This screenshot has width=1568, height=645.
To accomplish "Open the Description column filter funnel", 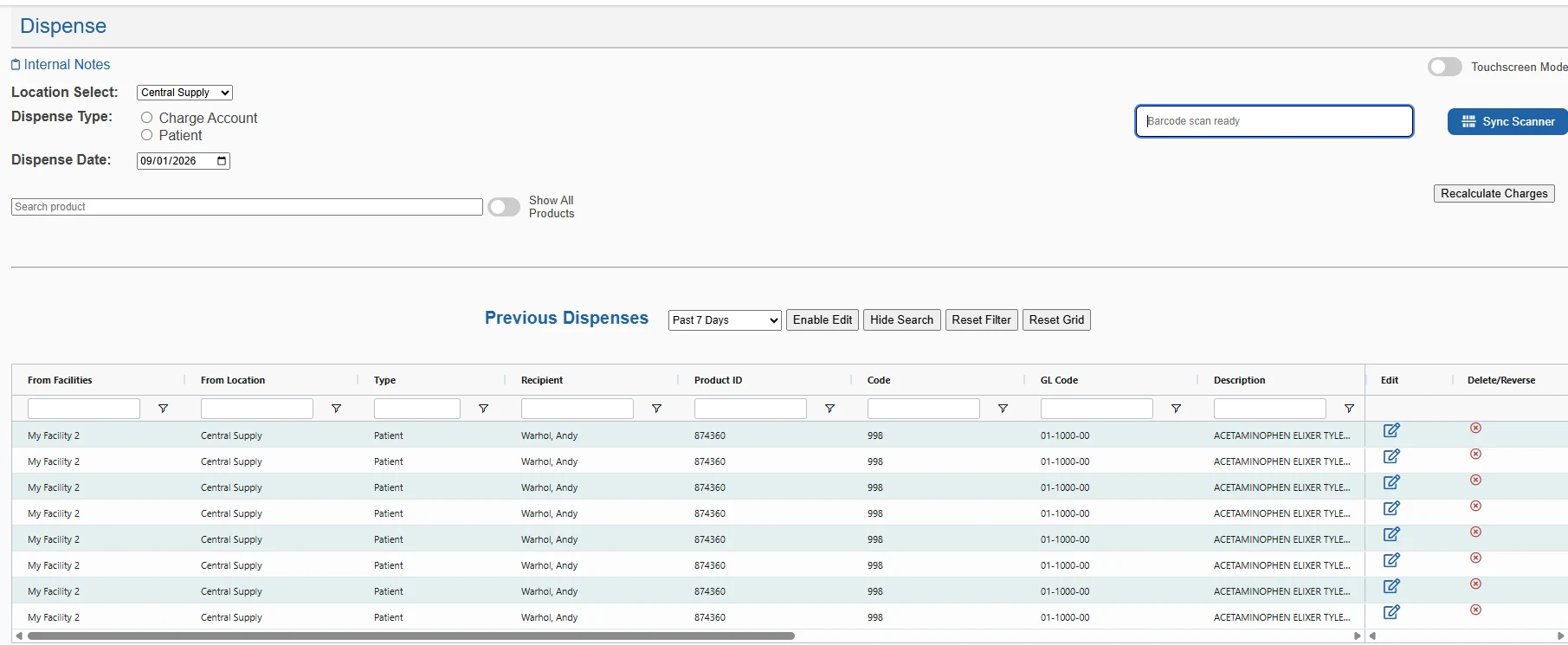I will tap(1349, 409).
